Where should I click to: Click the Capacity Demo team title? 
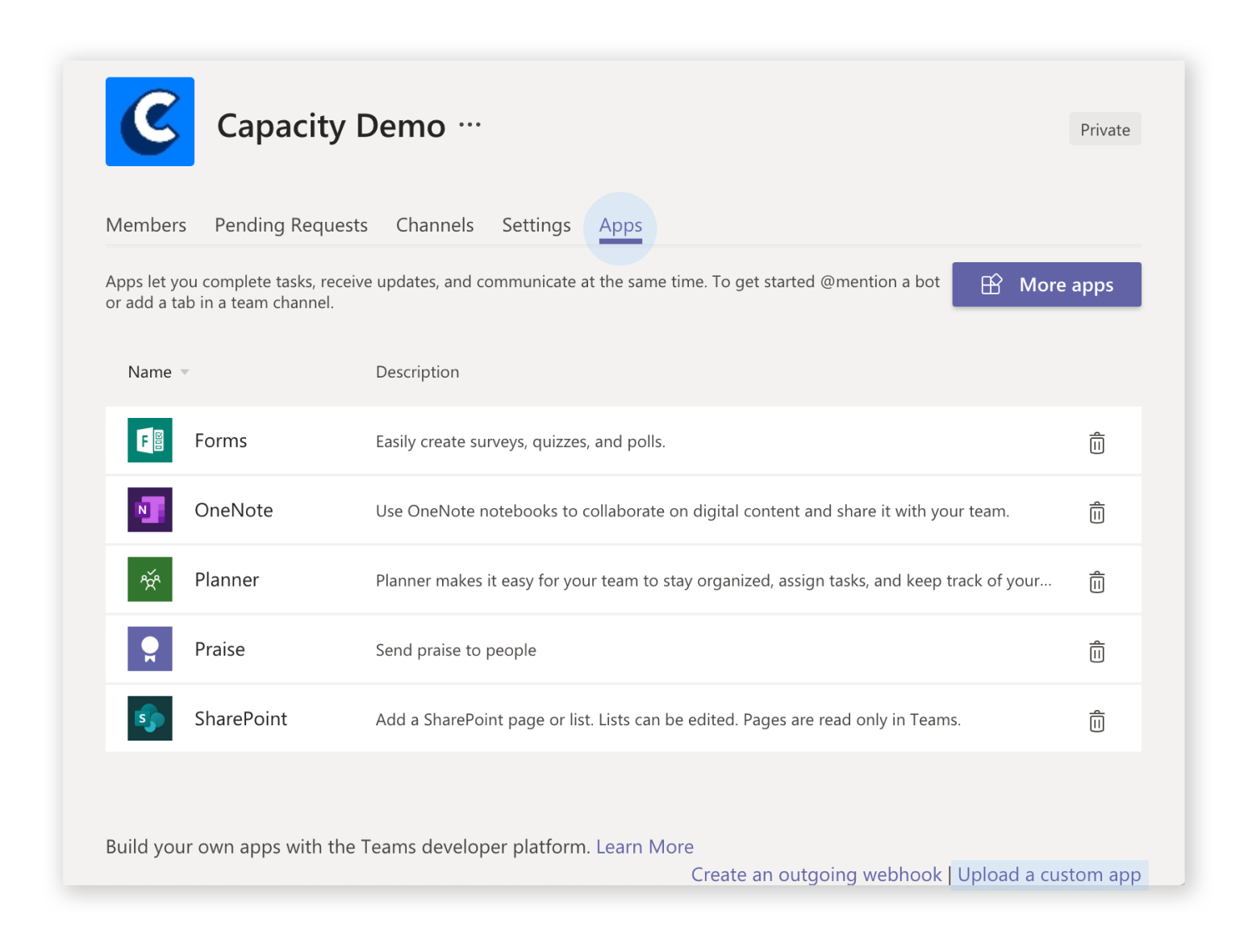(x=331, y=127)
